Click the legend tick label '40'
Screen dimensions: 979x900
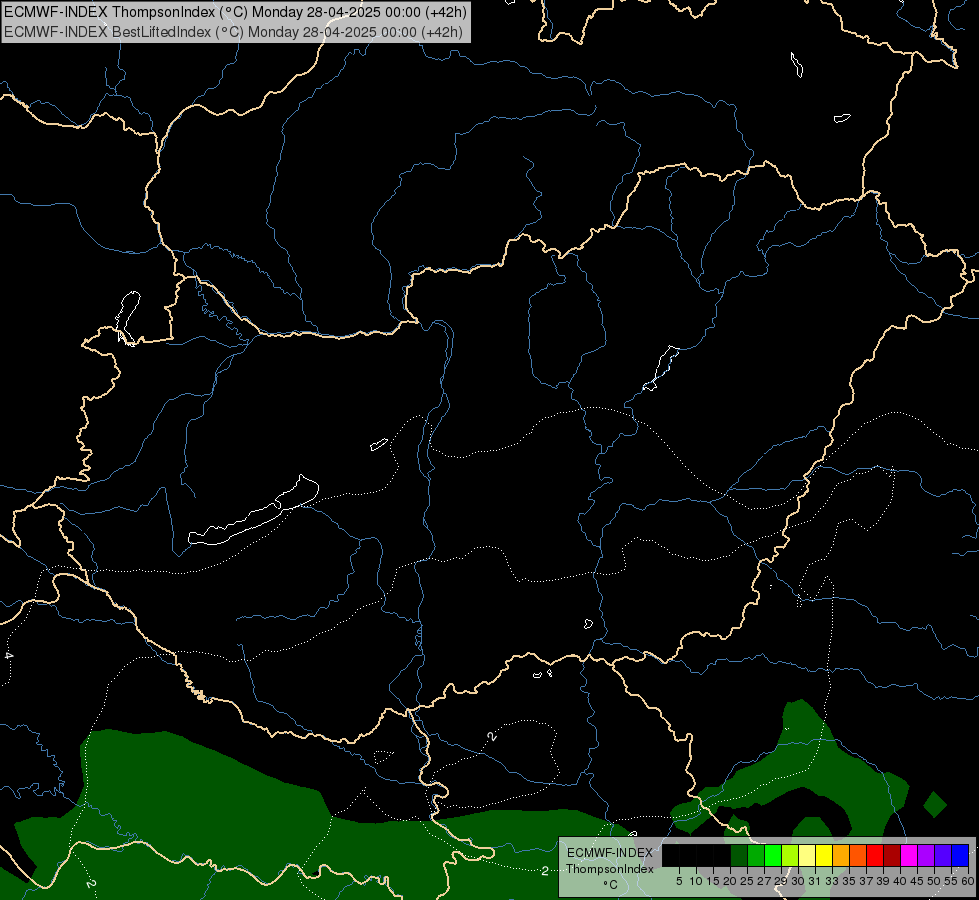click(x=899, y=881)
